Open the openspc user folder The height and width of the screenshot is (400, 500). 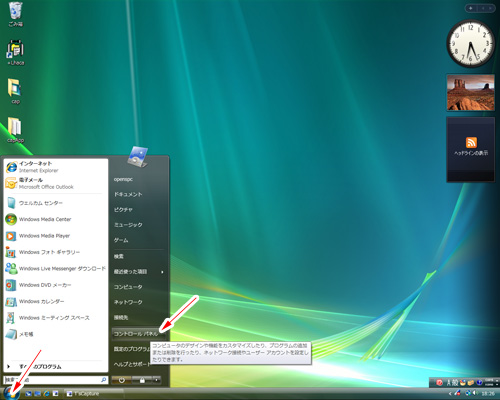point(138,179)
